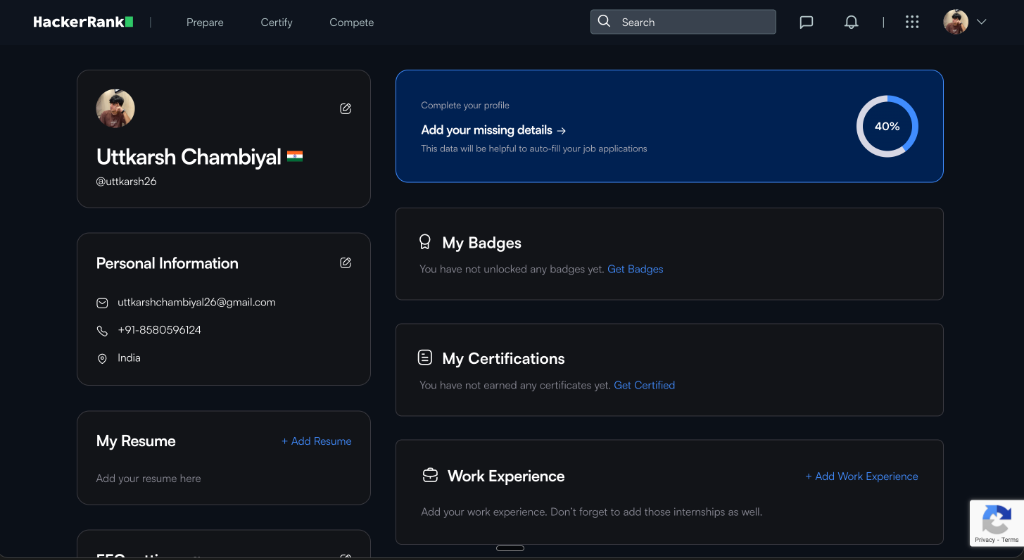Click the 'Complete your profile' label

coord(465,105)
